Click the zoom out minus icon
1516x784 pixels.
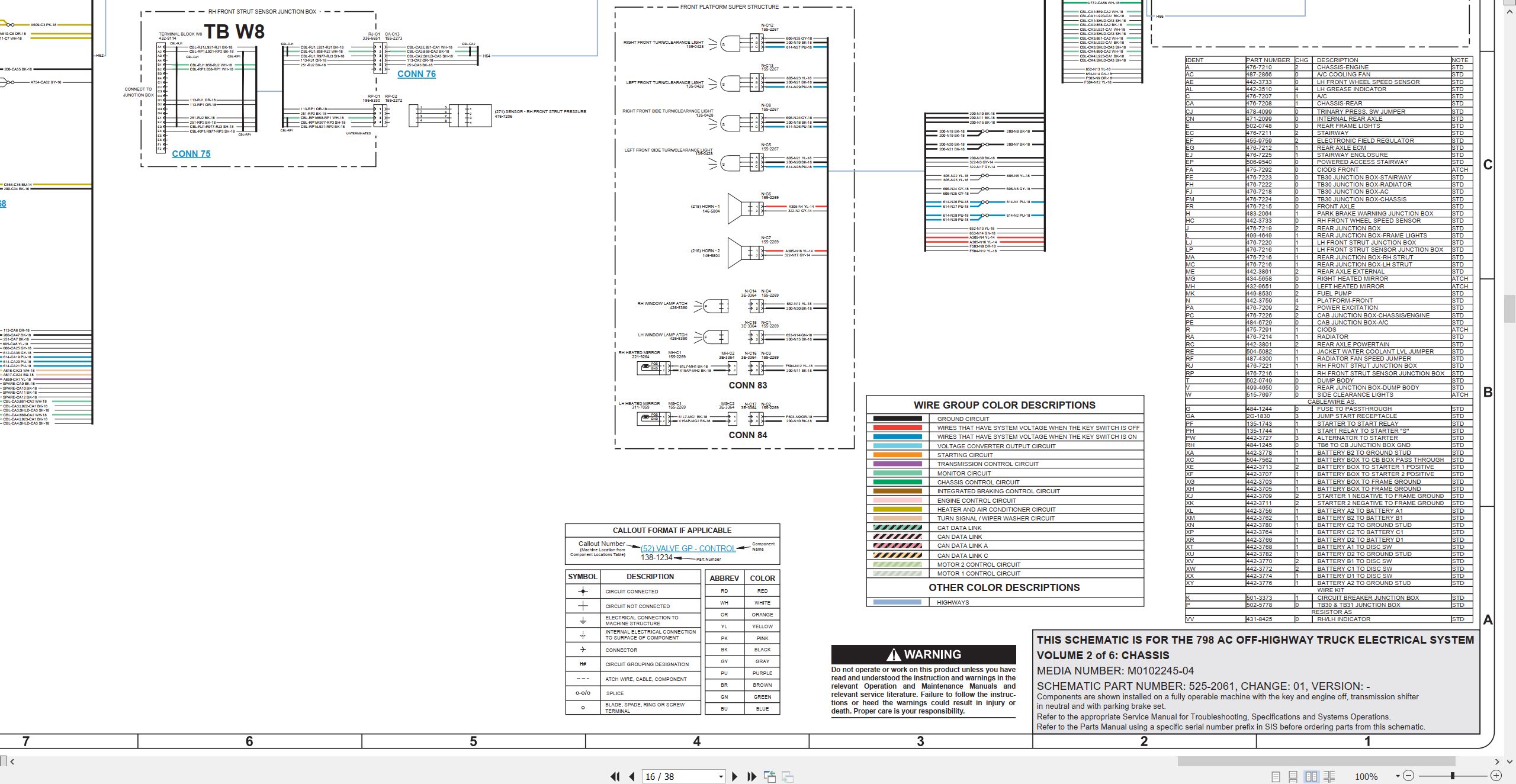[1409, 776]
